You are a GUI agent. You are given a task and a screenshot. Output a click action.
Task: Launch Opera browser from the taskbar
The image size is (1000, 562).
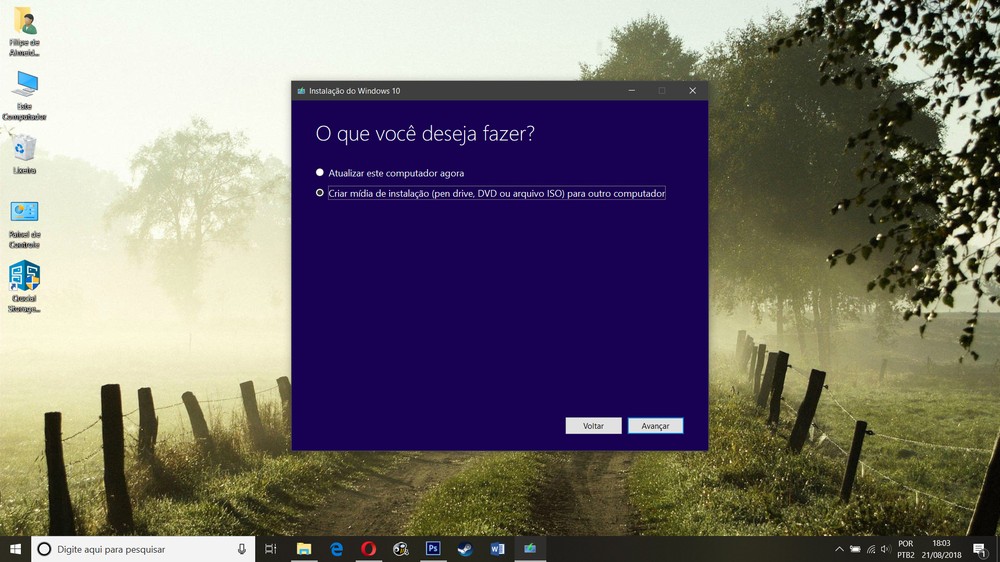click(368, 549)
